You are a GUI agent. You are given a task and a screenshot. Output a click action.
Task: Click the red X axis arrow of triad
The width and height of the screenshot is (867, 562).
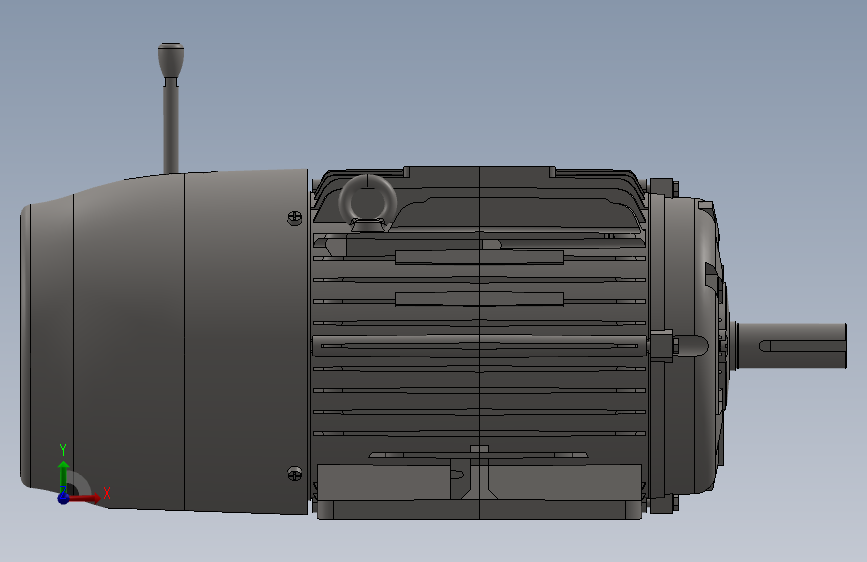[85, 498]
